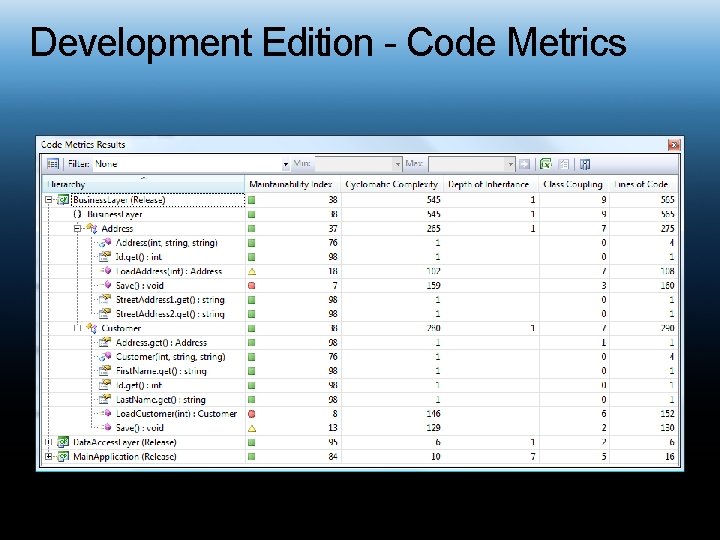This screenshot has width=720, height=540.
Task: Click the MainApplication (Release) project icon
Action: pos(63,456)
